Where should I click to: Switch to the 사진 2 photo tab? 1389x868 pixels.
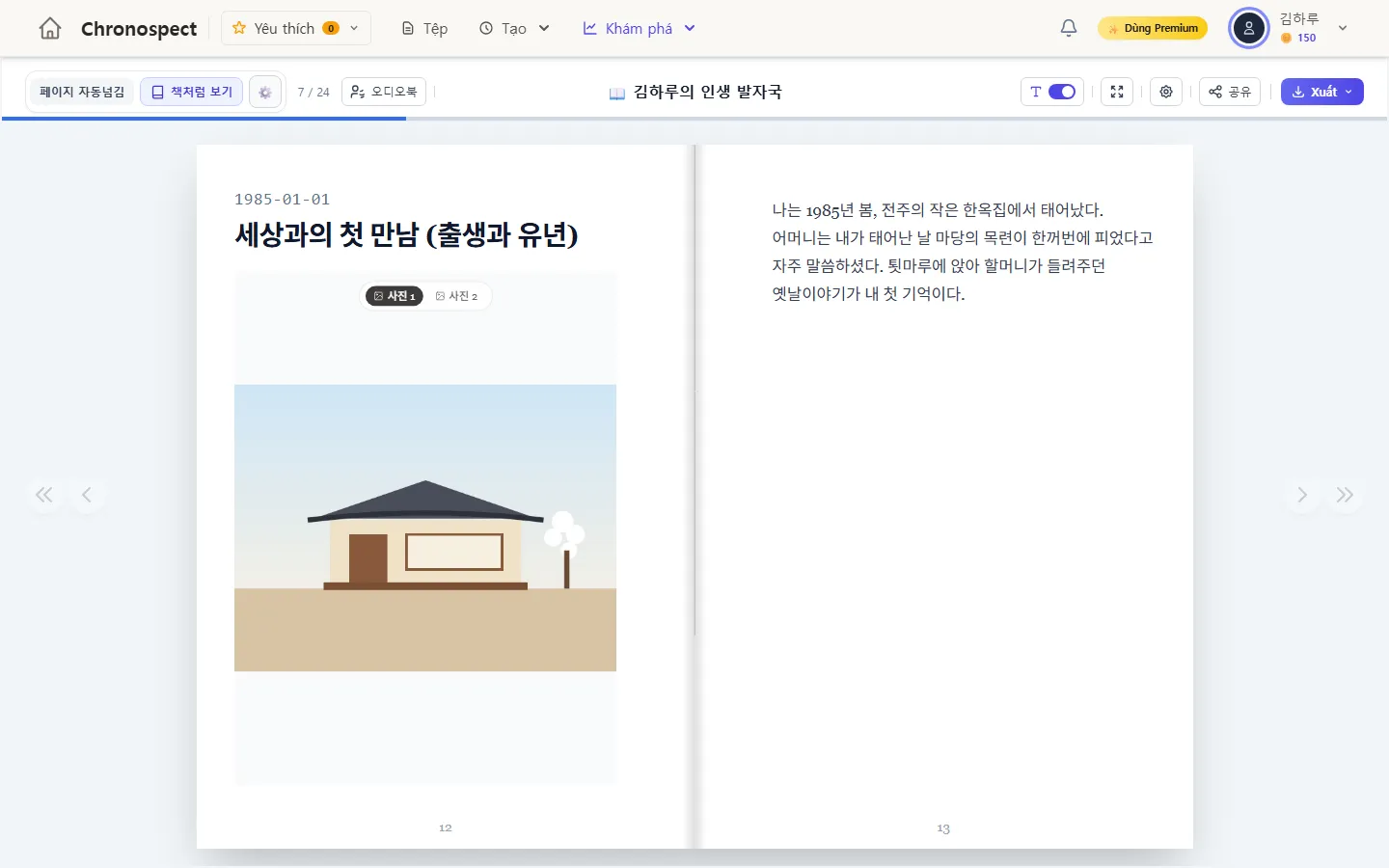457,296
